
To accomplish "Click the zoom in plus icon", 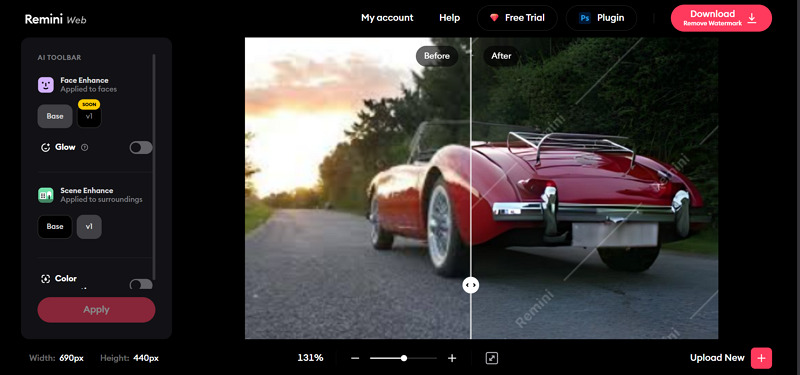I will click(x=452, y=358).
